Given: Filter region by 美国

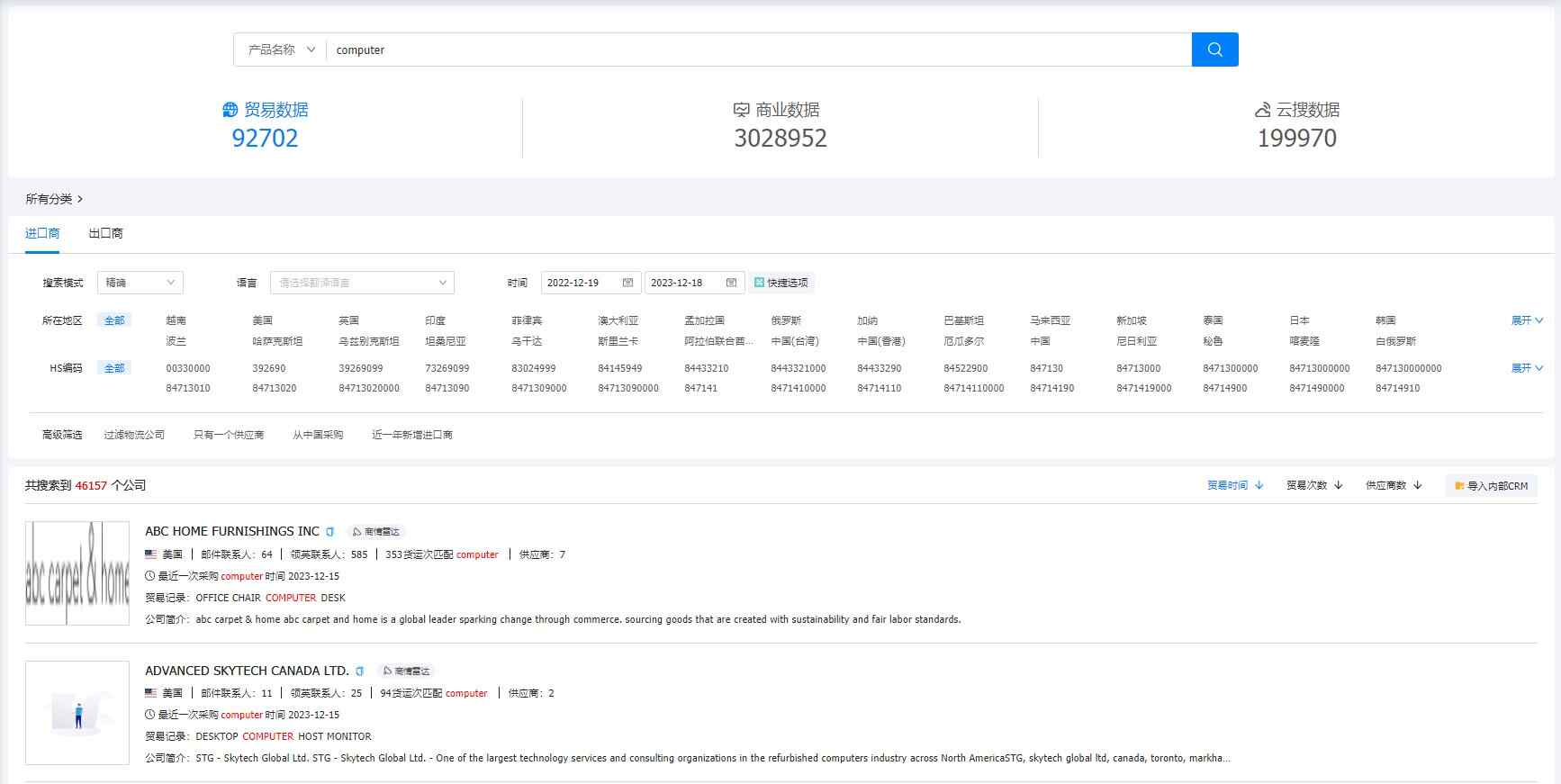Looking at the screenshot, I should (262, 320).
